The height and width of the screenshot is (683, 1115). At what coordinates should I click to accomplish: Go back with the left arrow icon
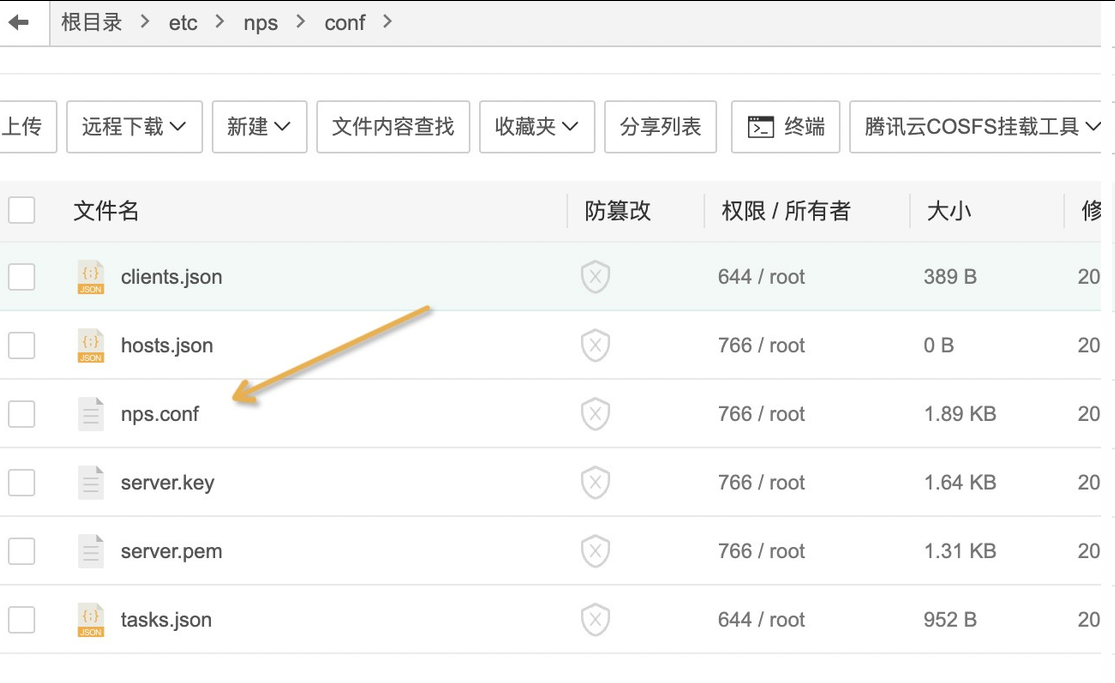pos(18,23)
